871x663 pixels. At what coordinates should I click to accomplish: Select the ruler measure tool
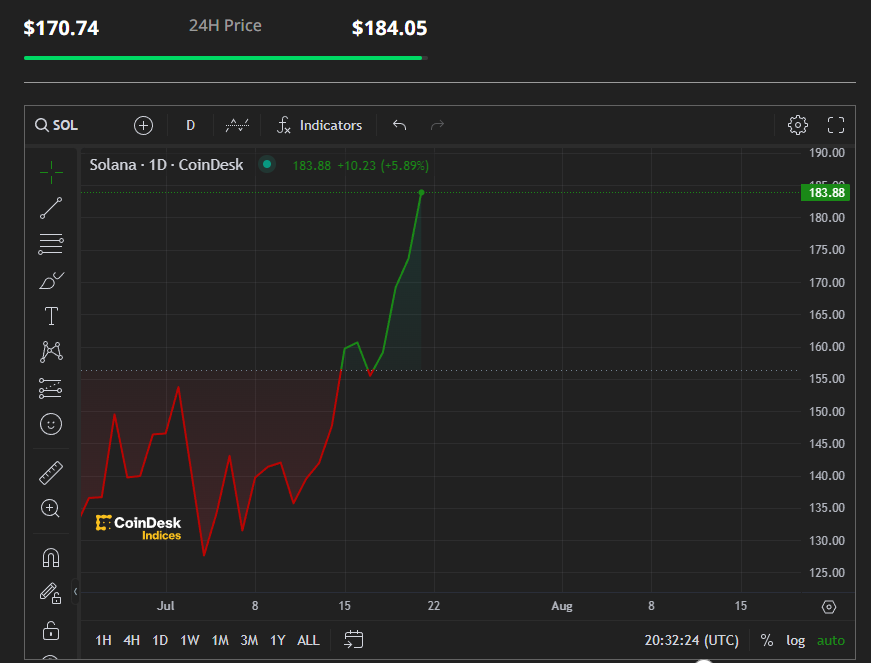(x=51, y=473)
